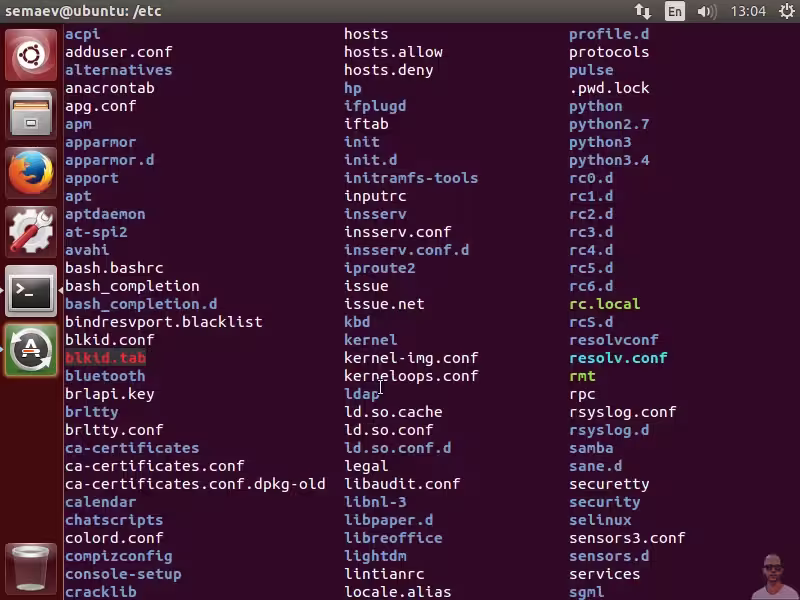Viewport: 800px width, 600px height.
Task: Open the Files manager from launcher
Action: [31, 114]
